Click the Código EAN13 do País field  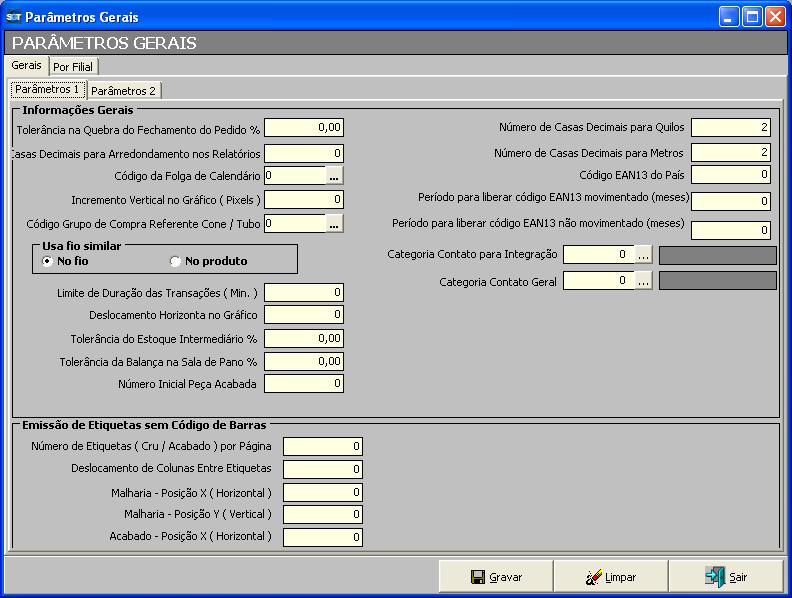coord(730,175)
